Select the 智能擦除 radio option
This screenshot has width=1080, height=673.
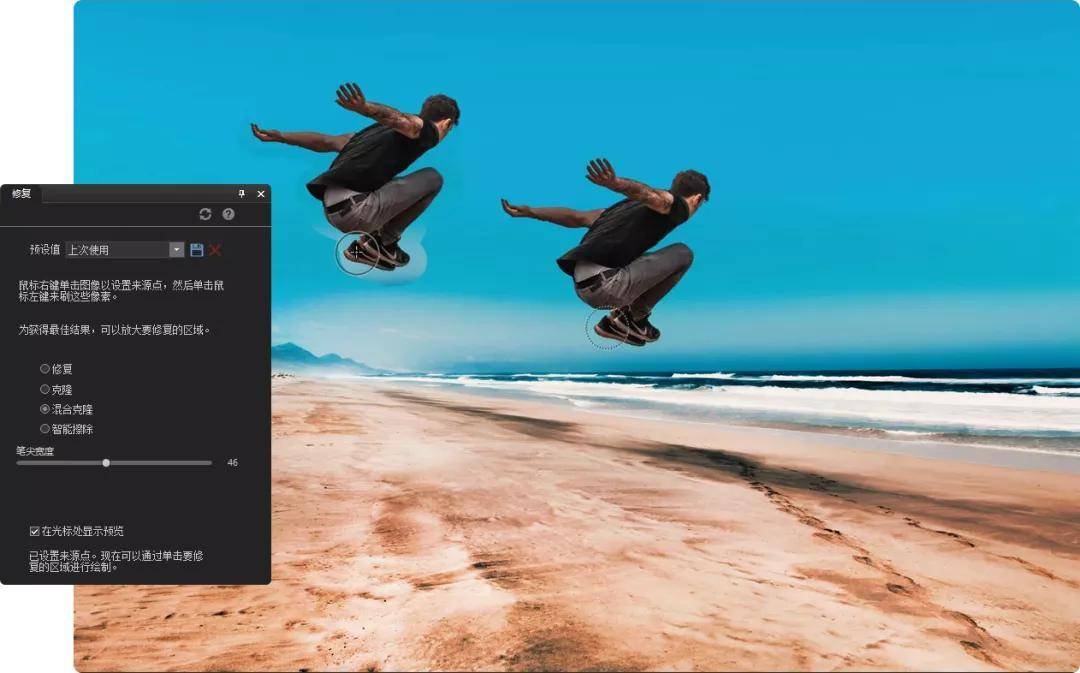tap(45, 429)
